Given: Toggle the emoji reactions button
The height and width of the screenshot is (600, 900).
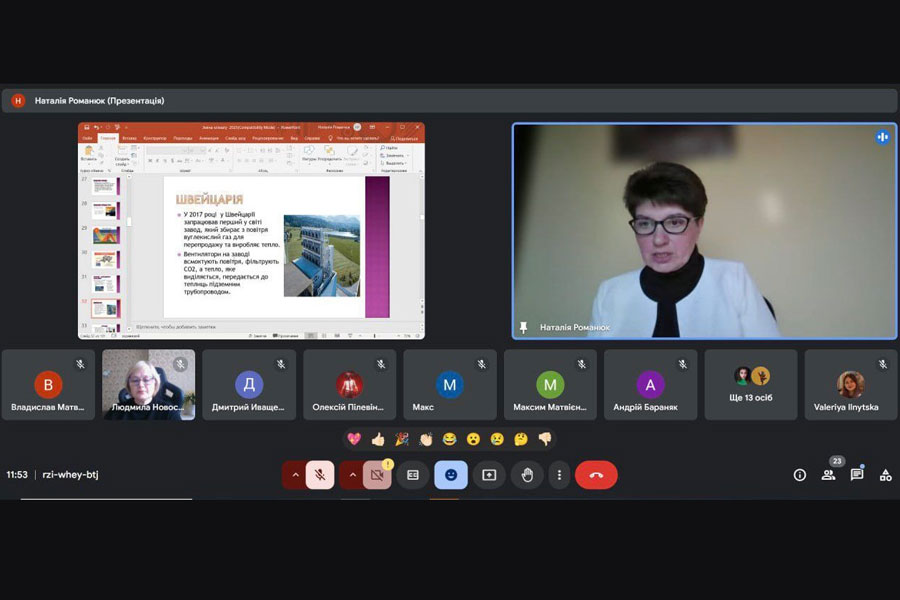Looking at the screenshot, I should coord(451,475).
